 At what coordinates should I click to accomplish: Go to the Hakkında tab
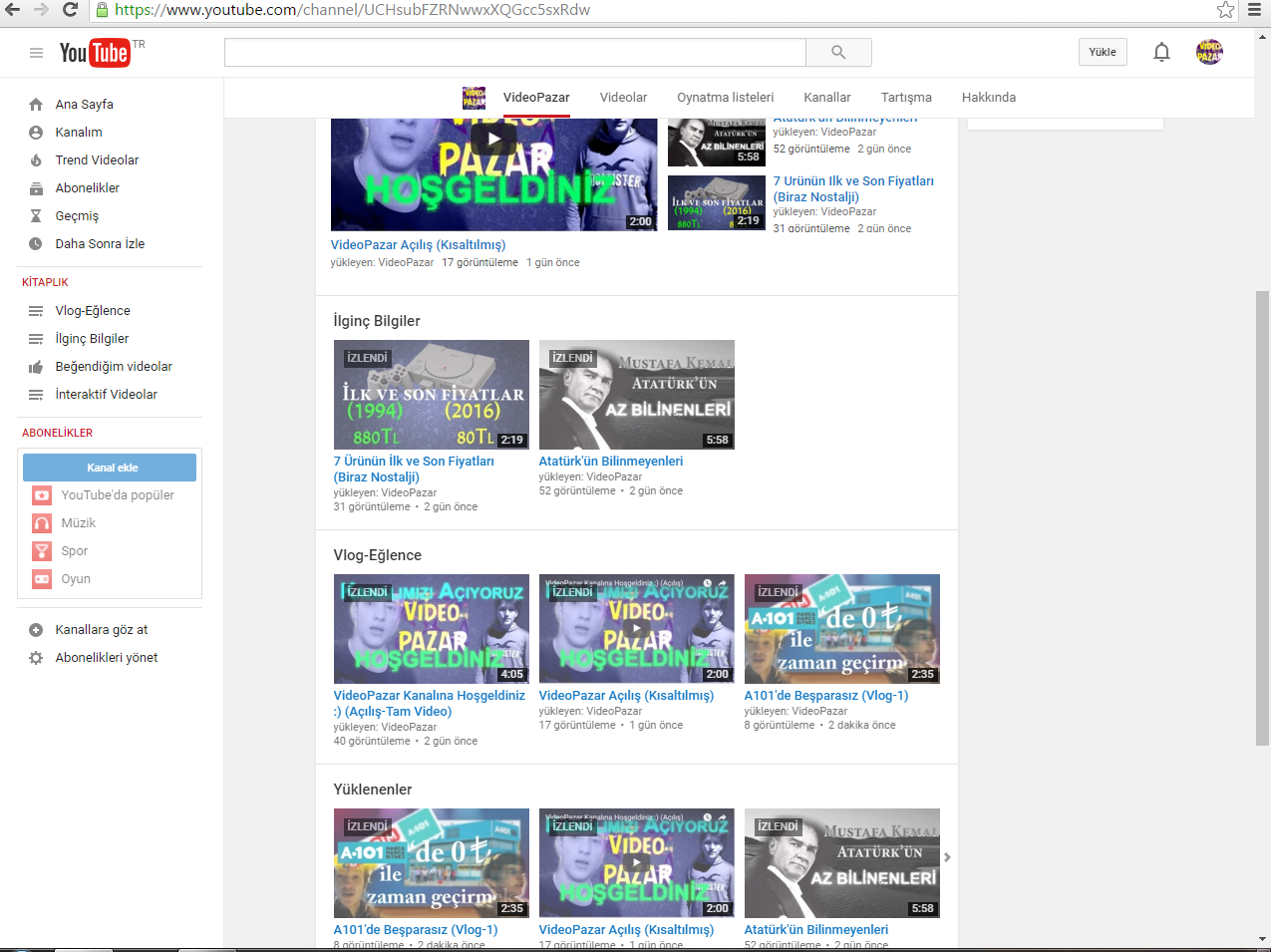[988, 98]
